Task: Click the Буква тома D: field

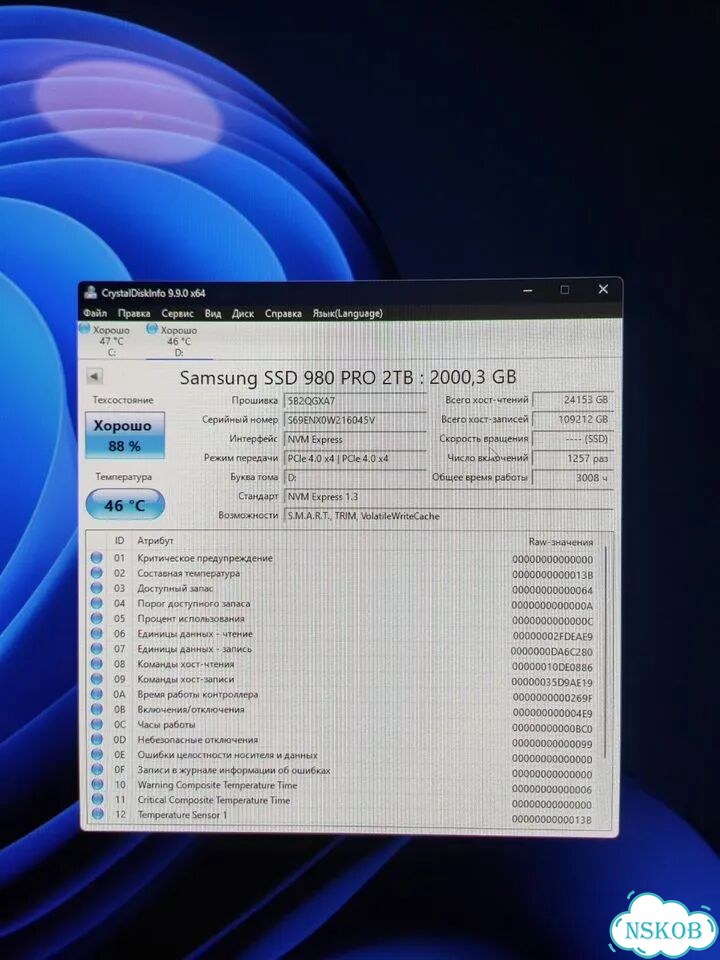Action: tap(355, 477)
